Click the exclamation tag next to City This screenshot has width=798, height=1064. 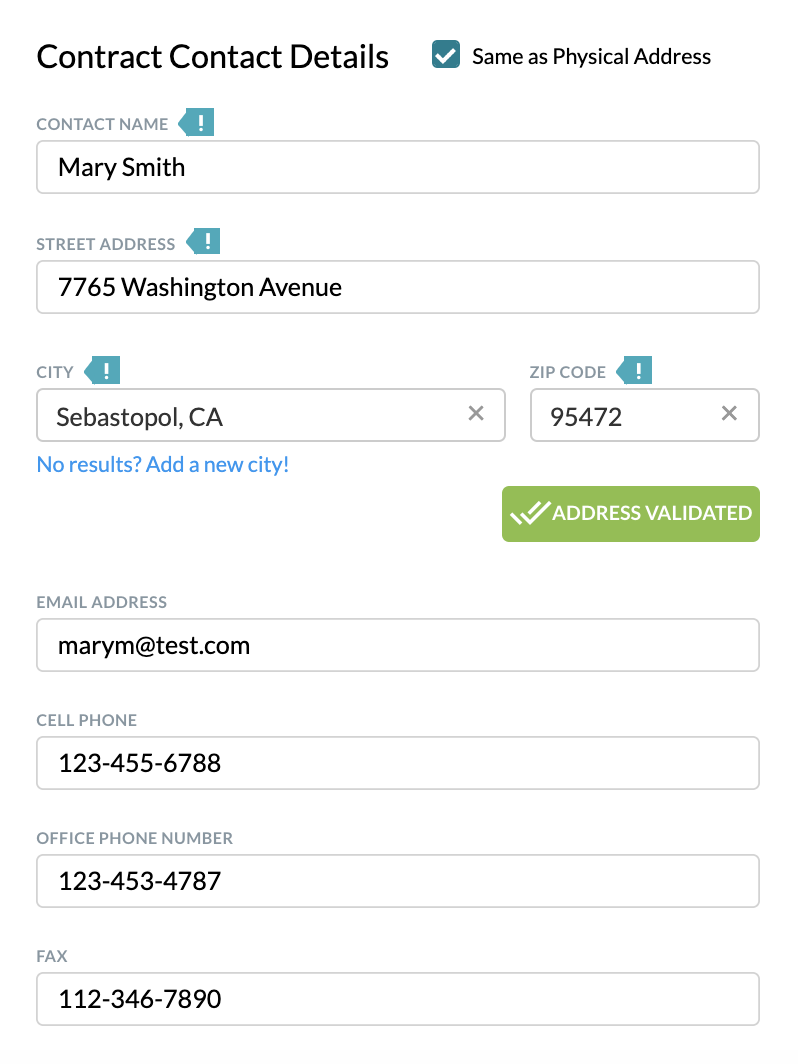102,370
